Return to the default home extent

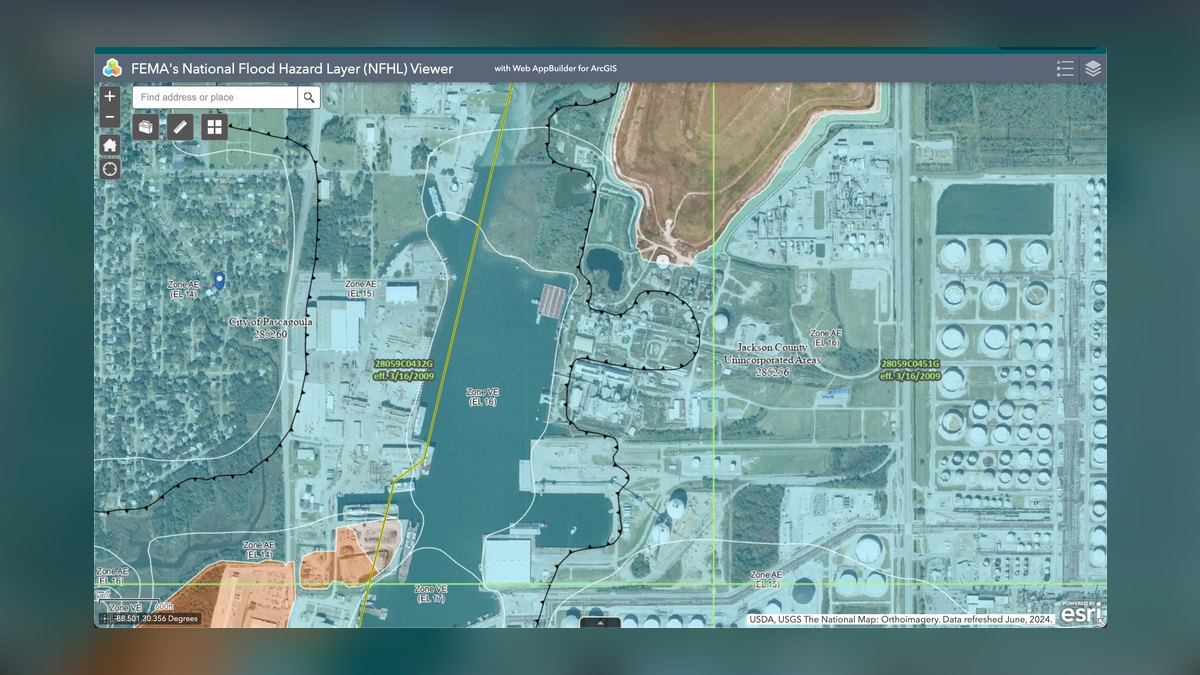110,145
